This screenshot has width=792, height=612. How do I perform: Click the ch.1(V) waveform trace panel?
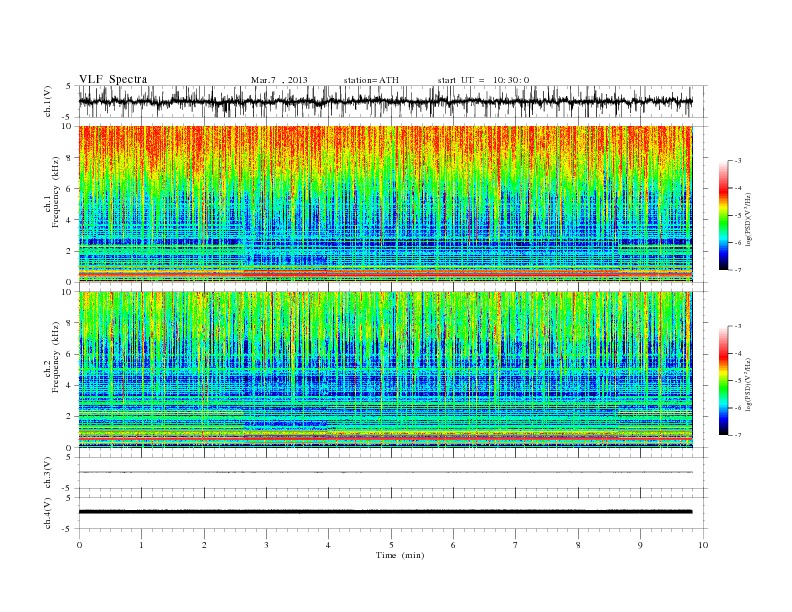click(393, 101)
